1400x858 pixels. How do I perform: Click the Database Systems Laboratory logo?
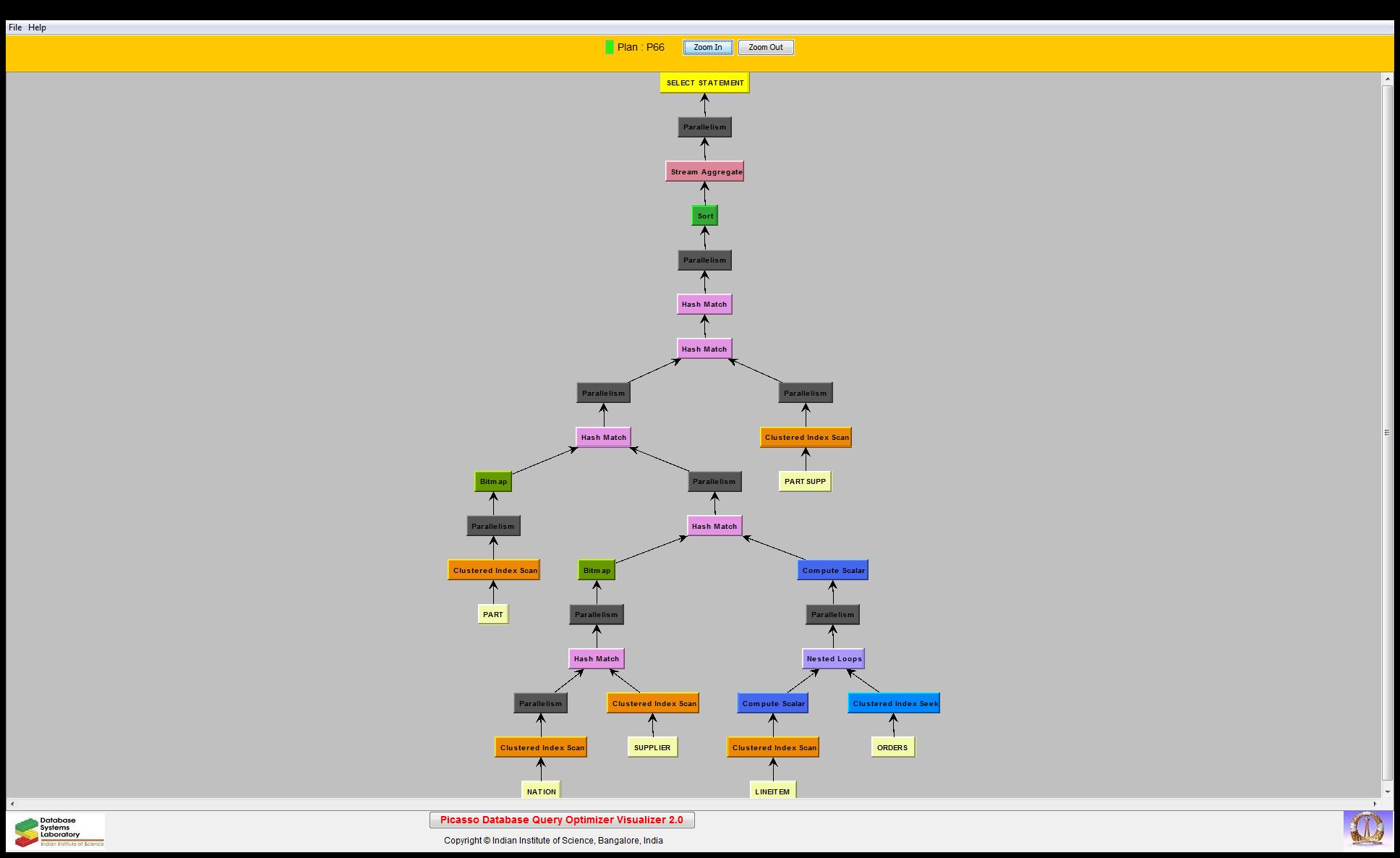click(58, 831)
